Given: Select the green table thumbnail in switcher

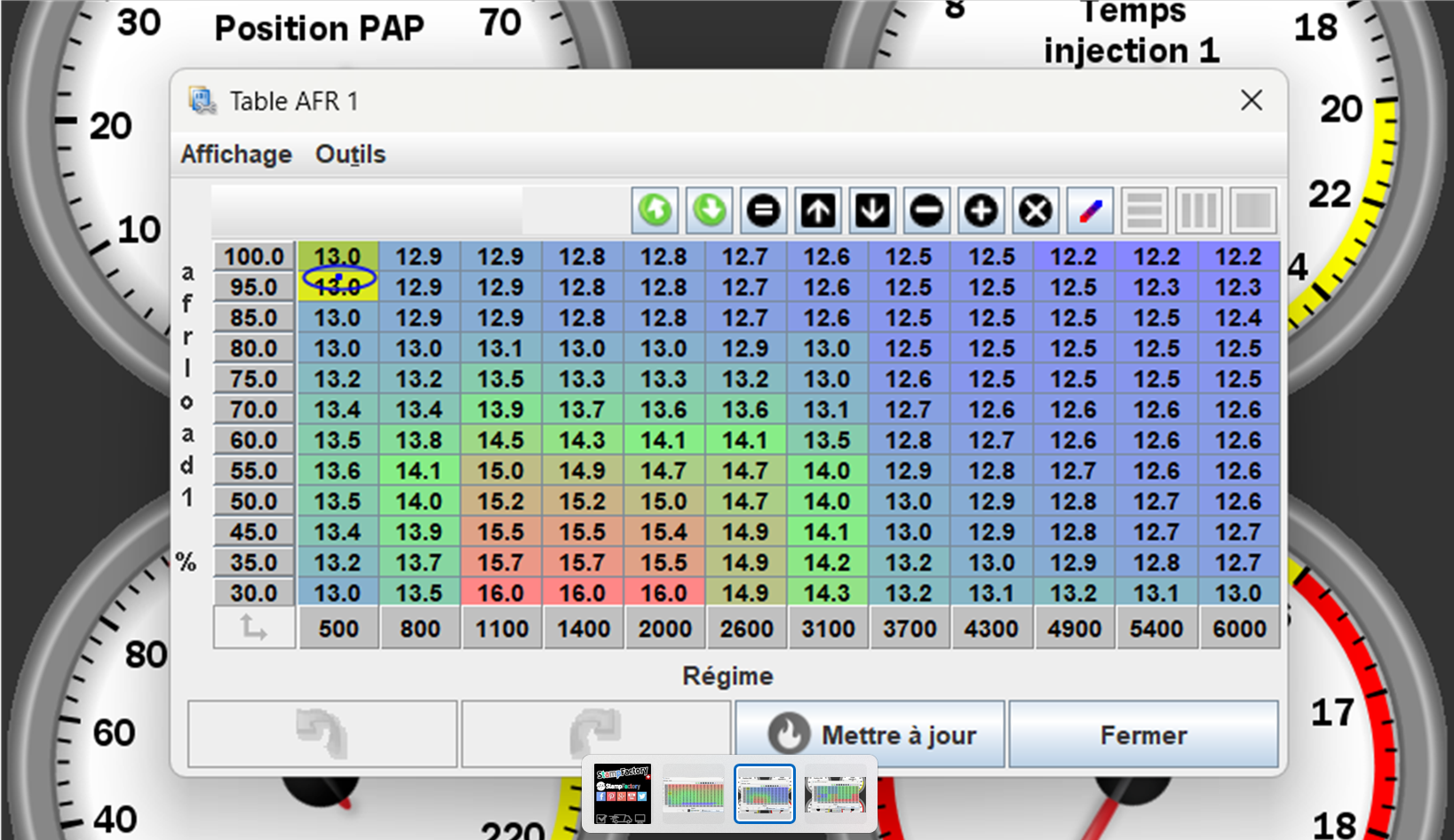Looking at the screenshot, I should point(694,794).
